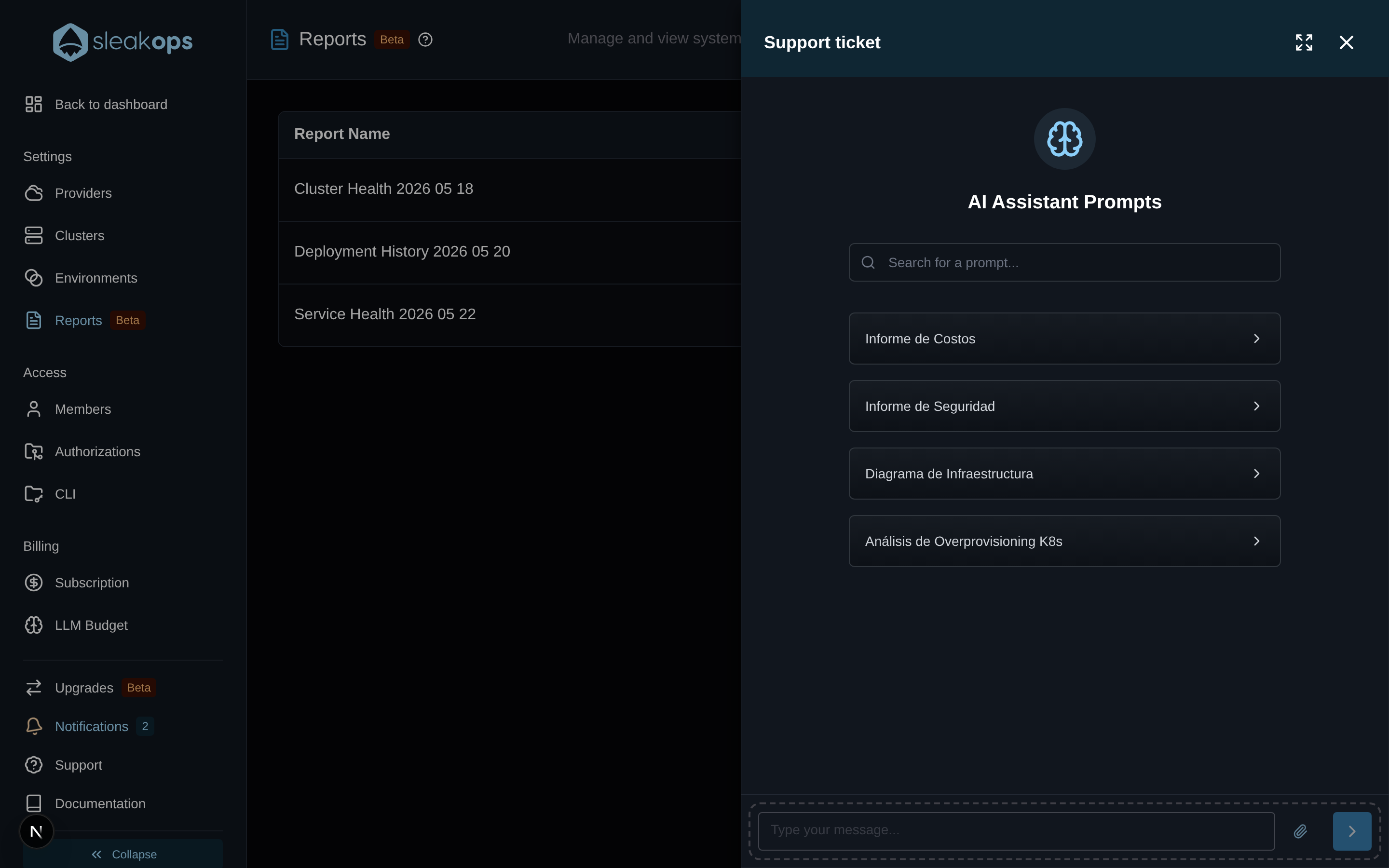Click the Notifications bell icon
This screenshot has height=868, width=1389.
pyautogui.click(x=34, y=726)
